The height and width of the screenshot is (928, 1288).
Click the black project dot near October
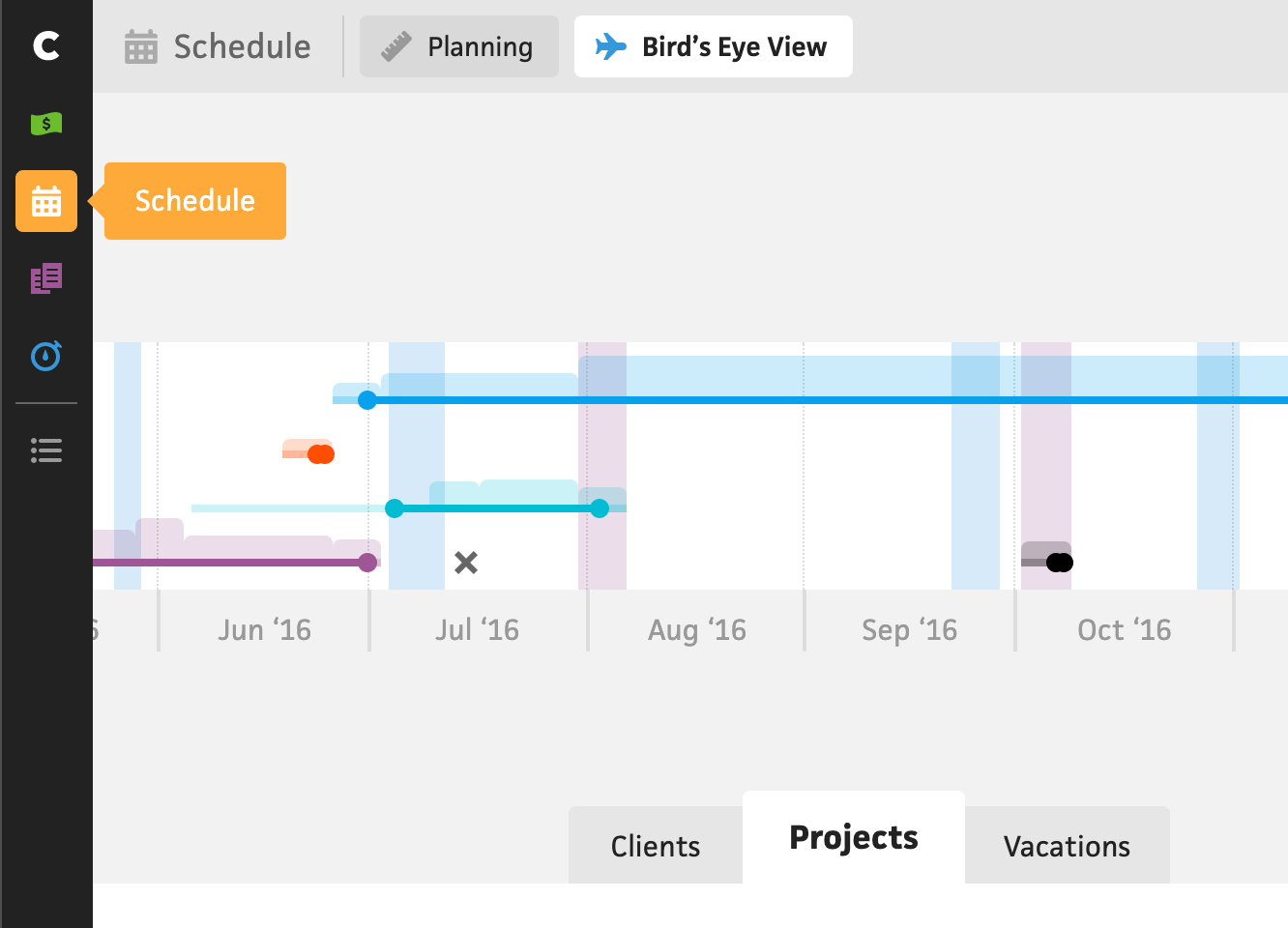coord(1060,563)
